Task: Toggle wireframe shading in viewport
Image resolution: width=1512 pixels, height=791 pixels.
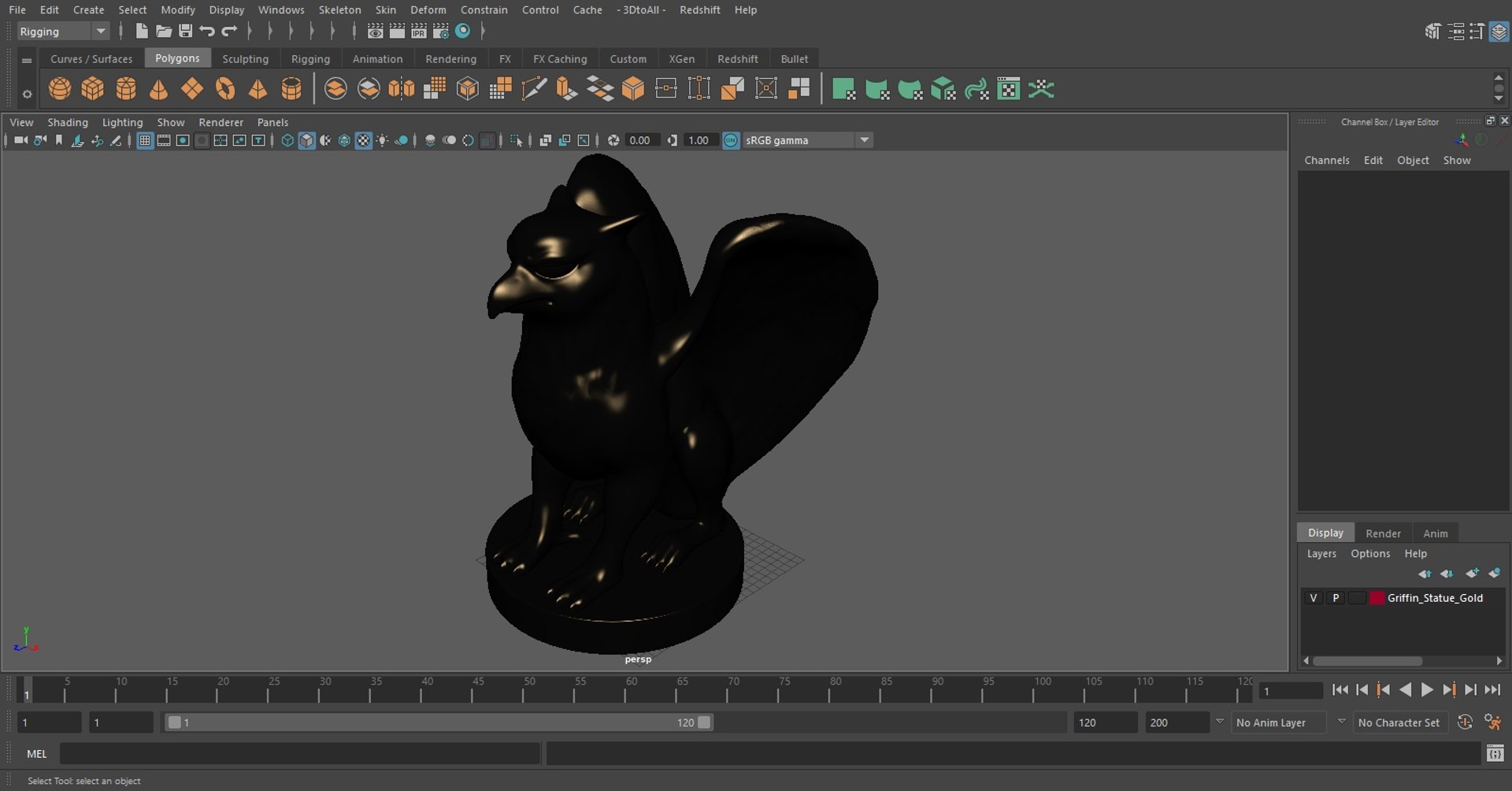Action: coord(287,140)
